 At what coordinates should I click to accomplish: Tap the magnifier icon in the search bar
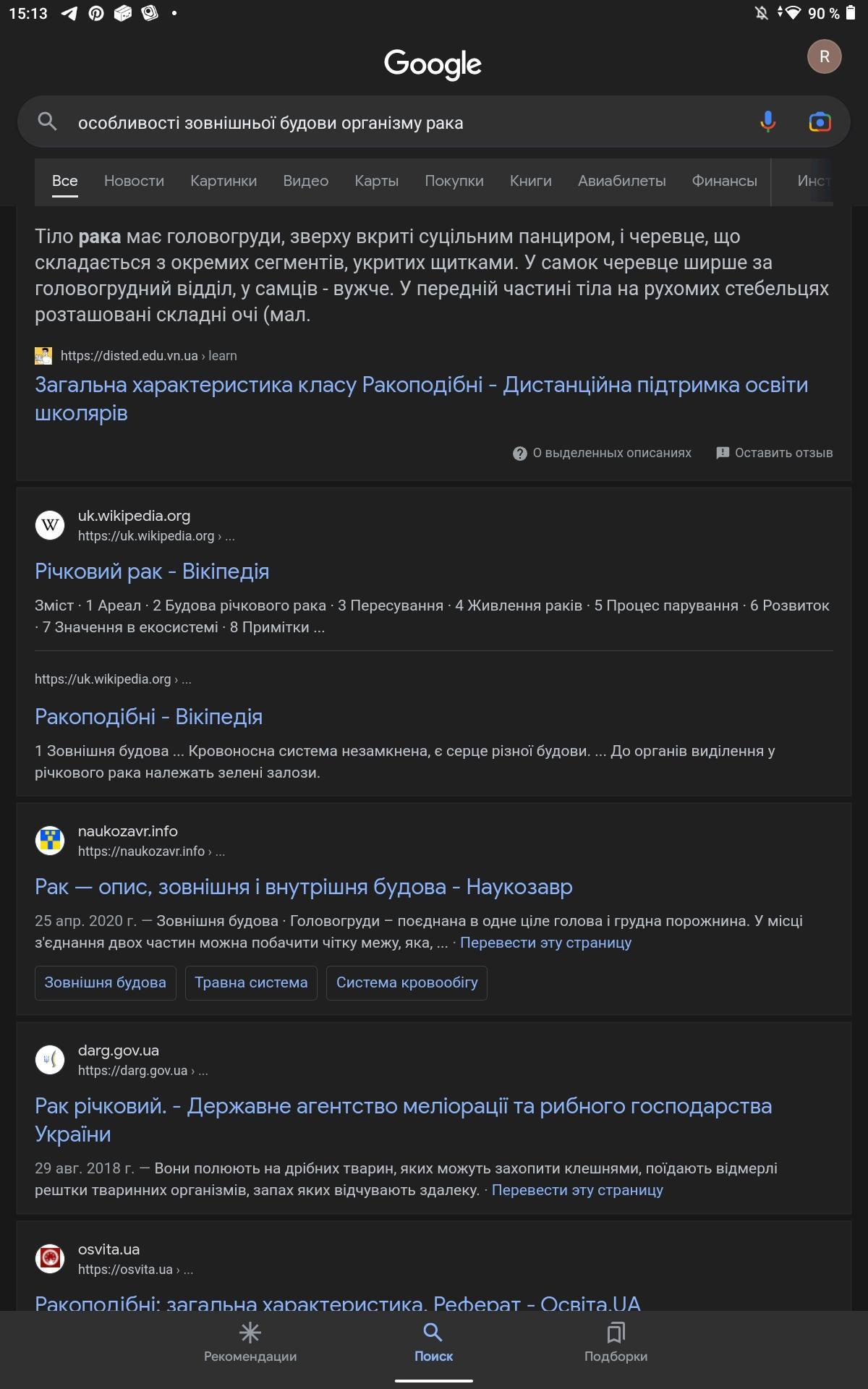[47, 122]
